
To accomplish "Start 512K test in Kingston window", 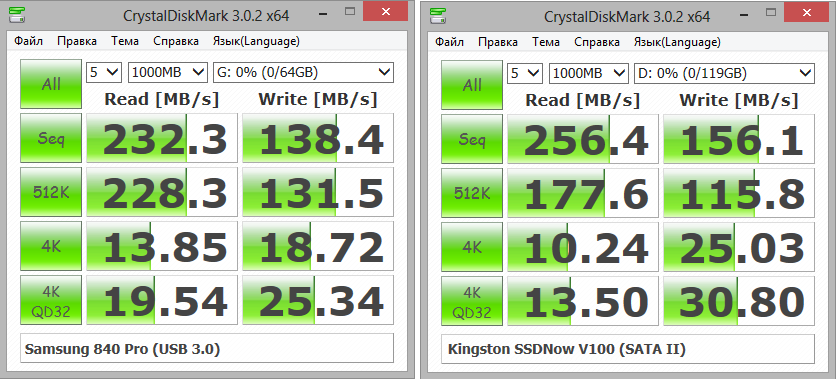I will pyautogui.click(x=472, y=192).
